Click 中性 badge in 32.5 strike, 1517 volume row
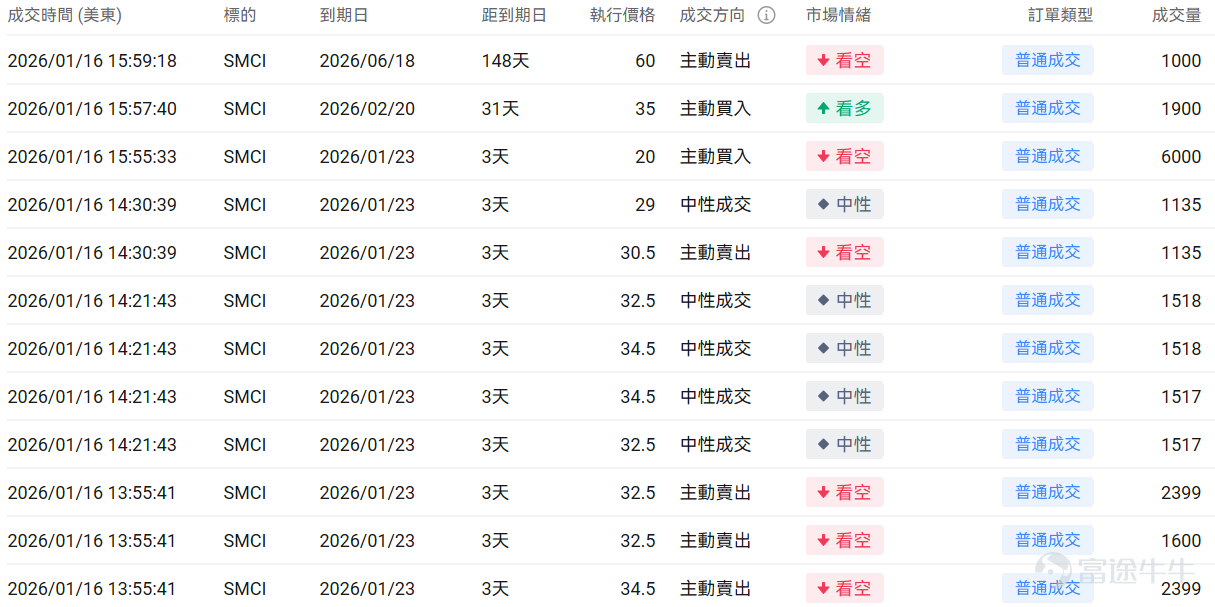 [x=845, y=444]
